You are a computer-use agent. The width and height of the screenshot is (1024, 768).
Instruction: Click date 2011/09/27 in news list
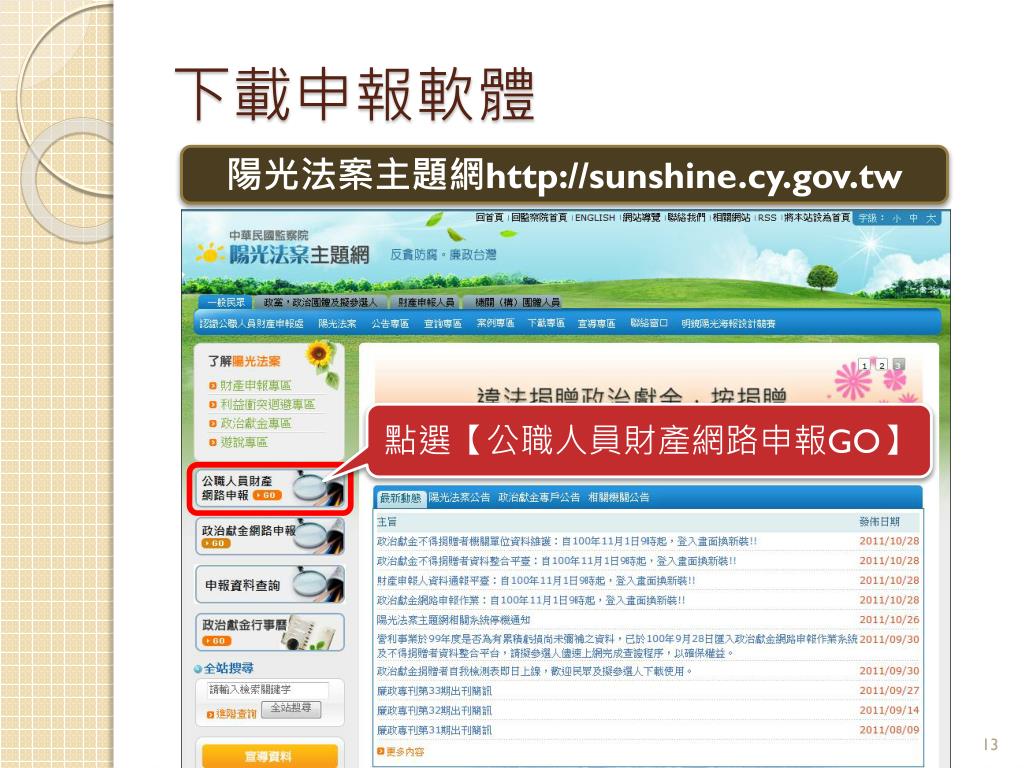coord(889,691)
